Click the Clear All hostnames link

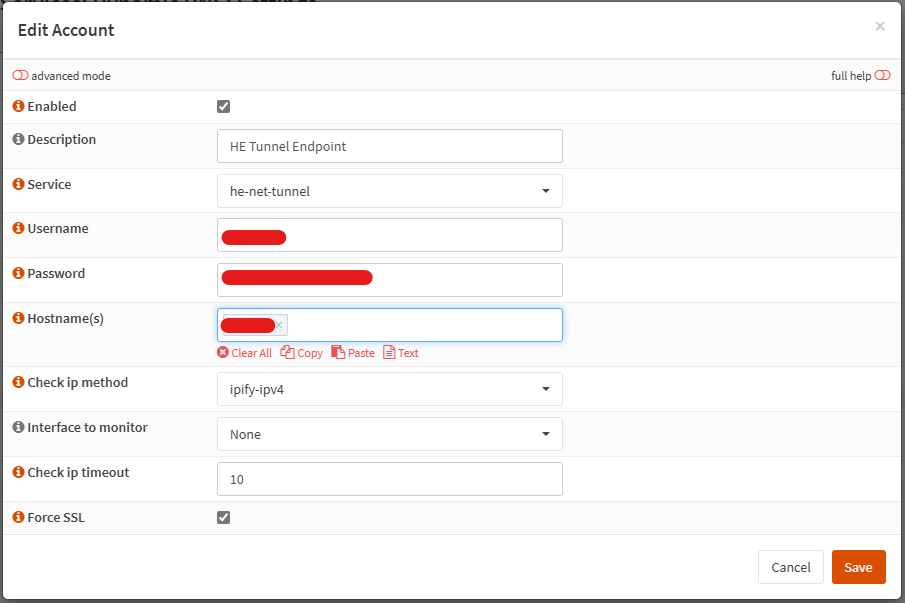[x=244, y=353]
